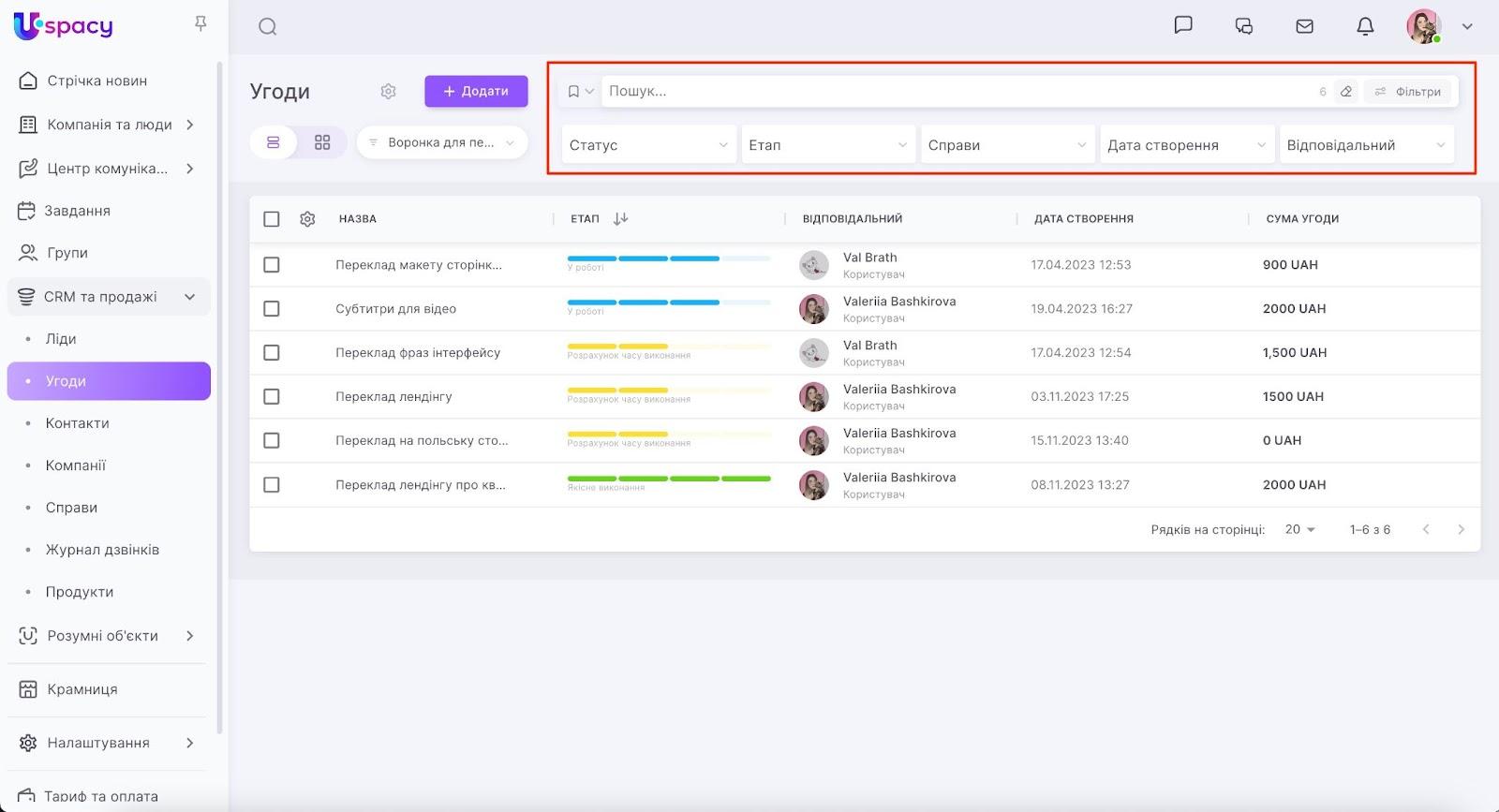
Task: Expand the Відповідальний filter dropdown
Action: pyautogui.click(x=1366, y=145)
